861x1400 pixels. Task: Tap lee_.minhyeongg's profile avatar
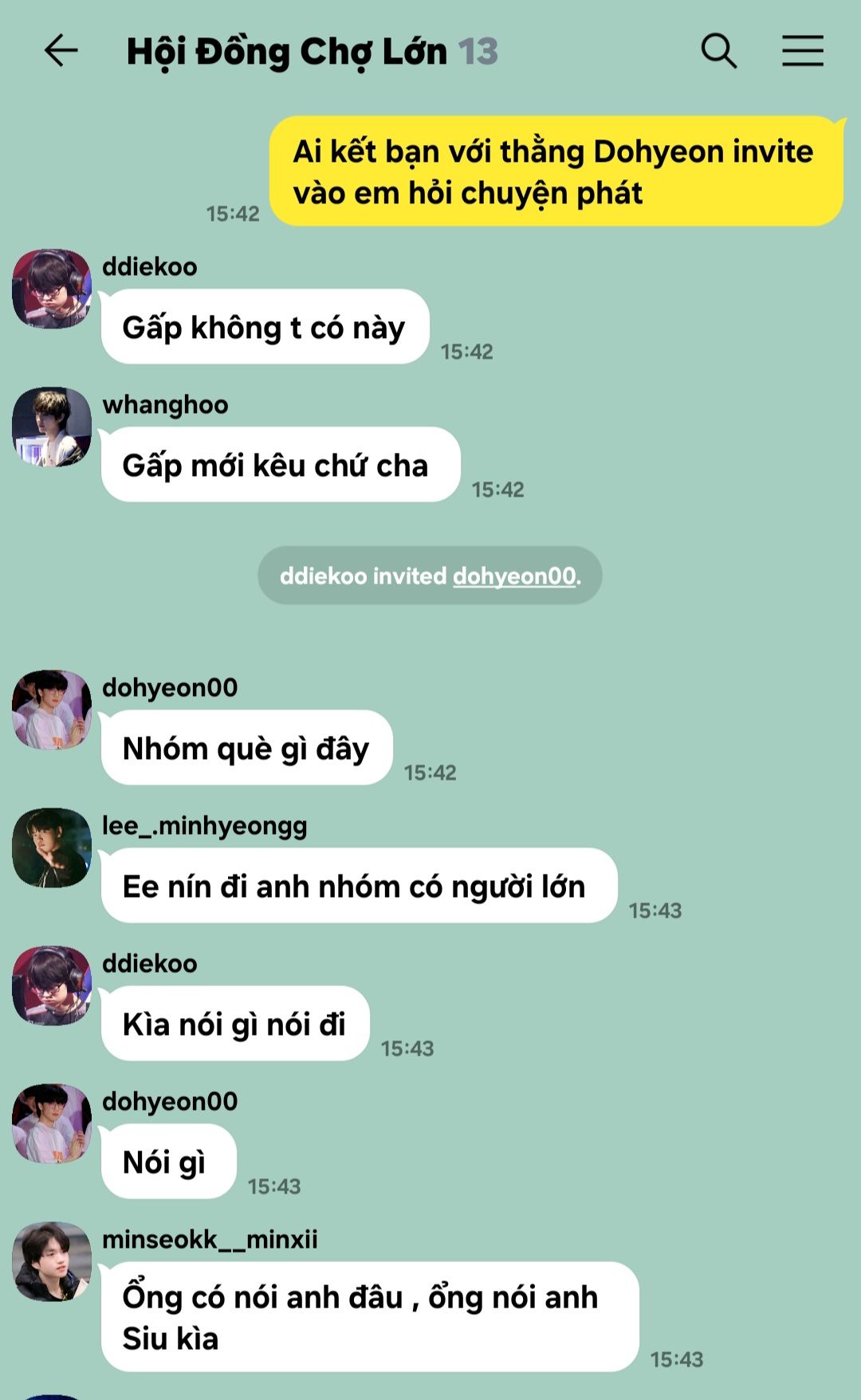pos(52,847)
